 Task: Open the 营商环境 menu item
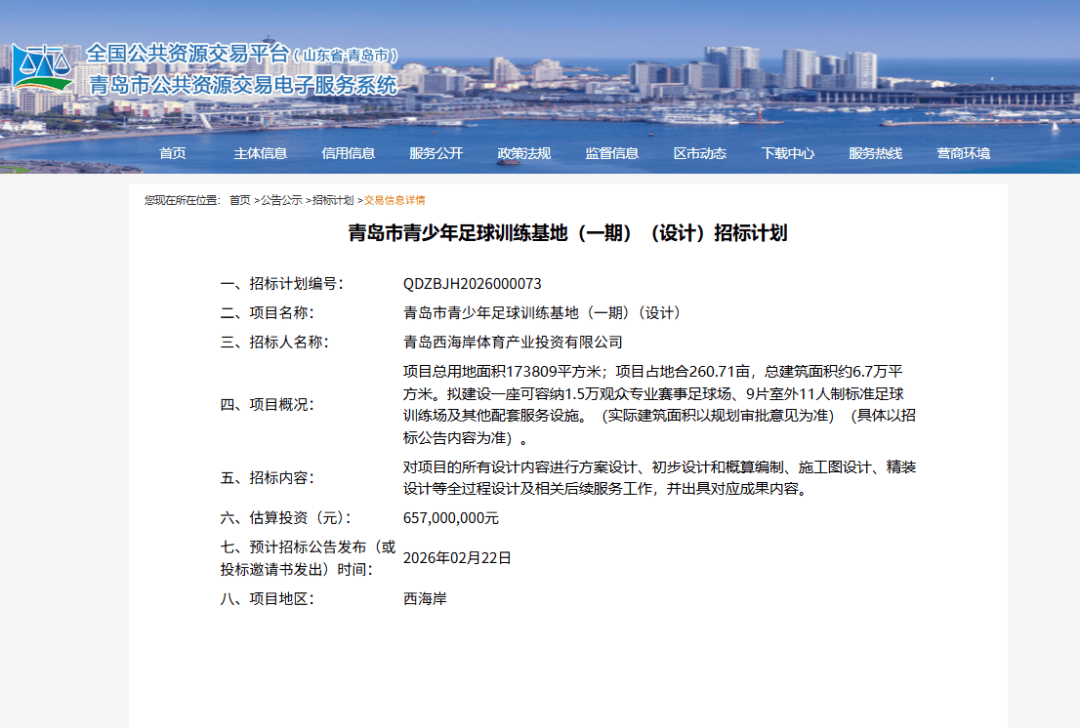[x=963, y=153]
